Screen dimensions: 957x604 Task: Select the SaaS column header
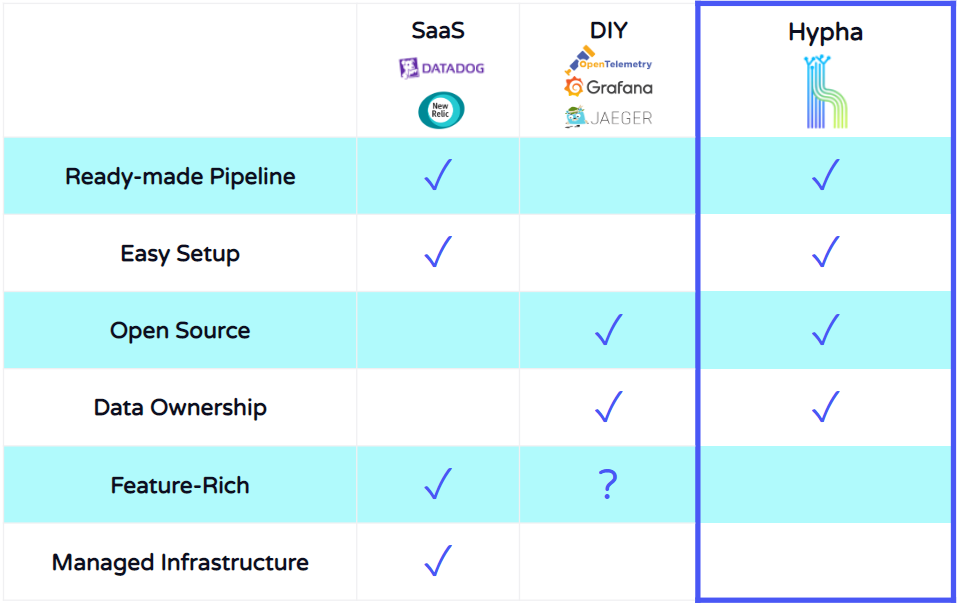pyautogui.click(x=438, y=30)
